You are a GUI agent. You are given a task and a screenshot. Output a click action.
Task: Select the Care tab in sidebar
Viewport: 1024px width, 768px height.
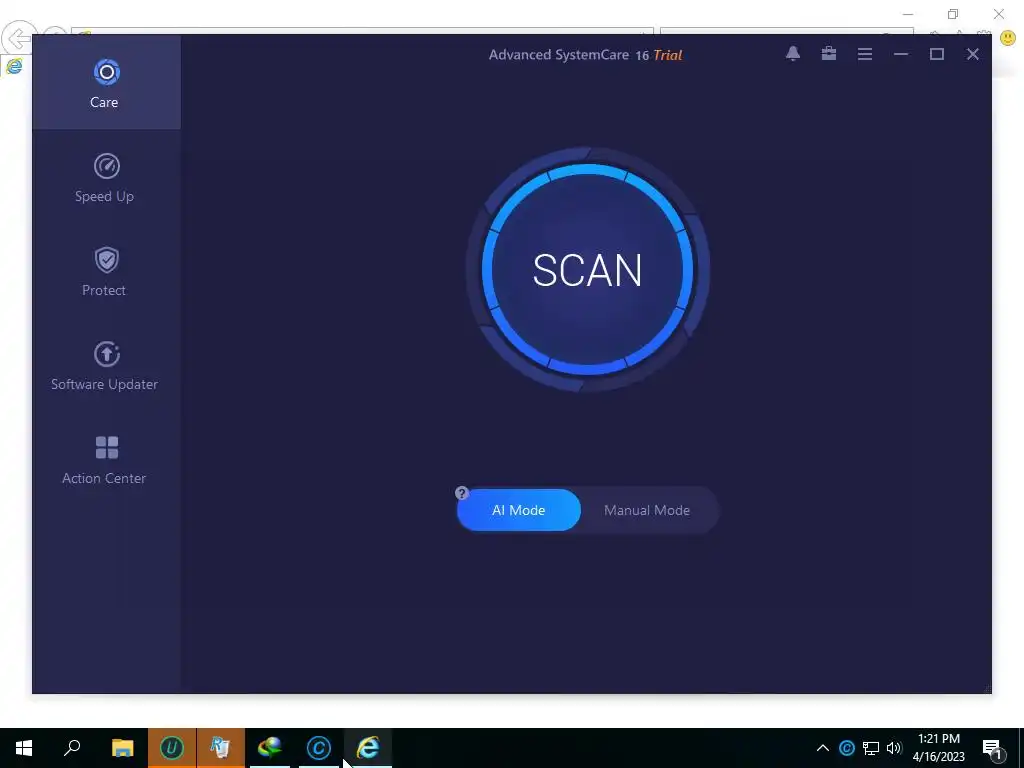pyautogui.click(x=106, y=82)
